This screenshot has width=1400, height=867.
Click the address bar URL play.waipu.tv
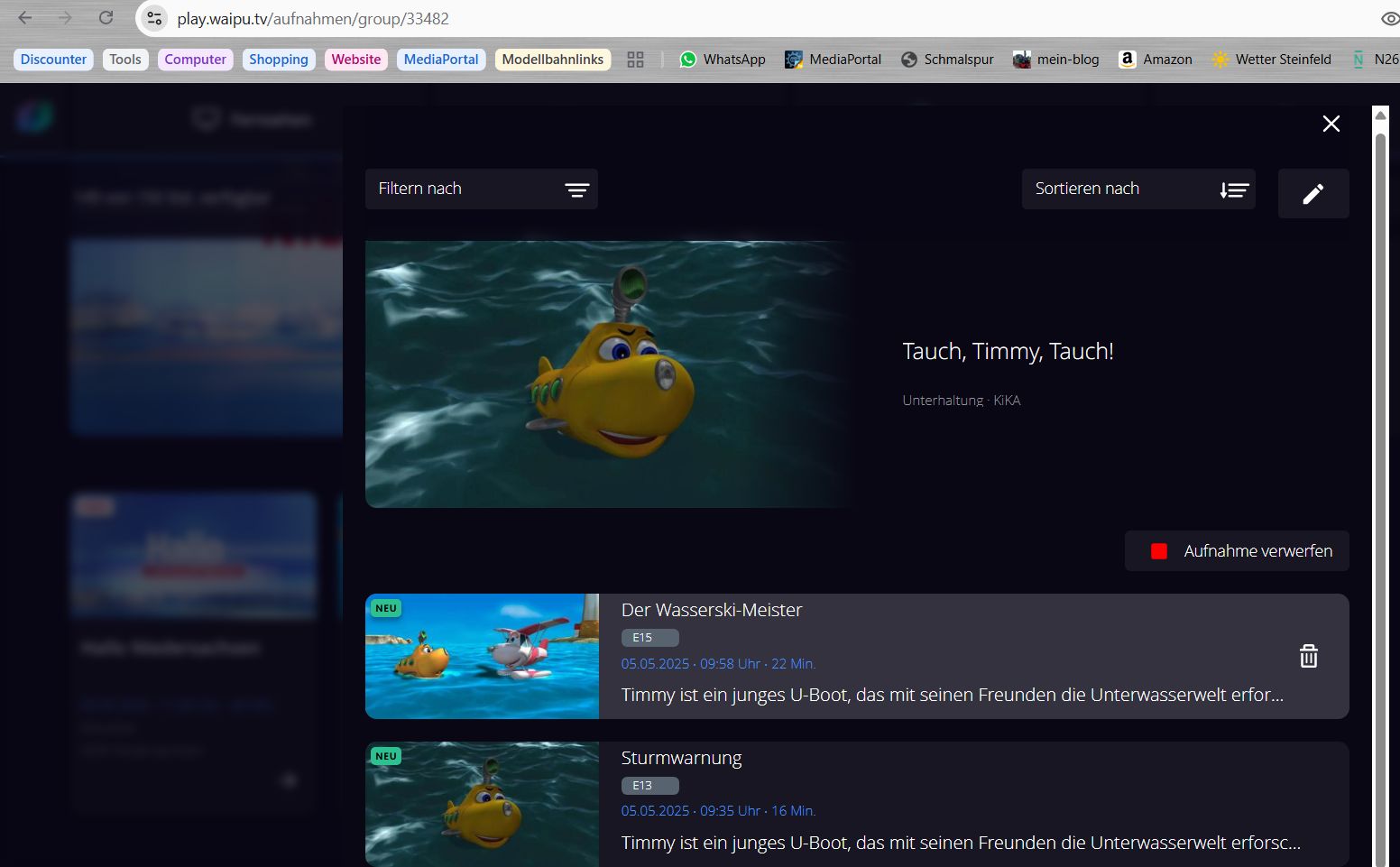[x=313, y=19]
